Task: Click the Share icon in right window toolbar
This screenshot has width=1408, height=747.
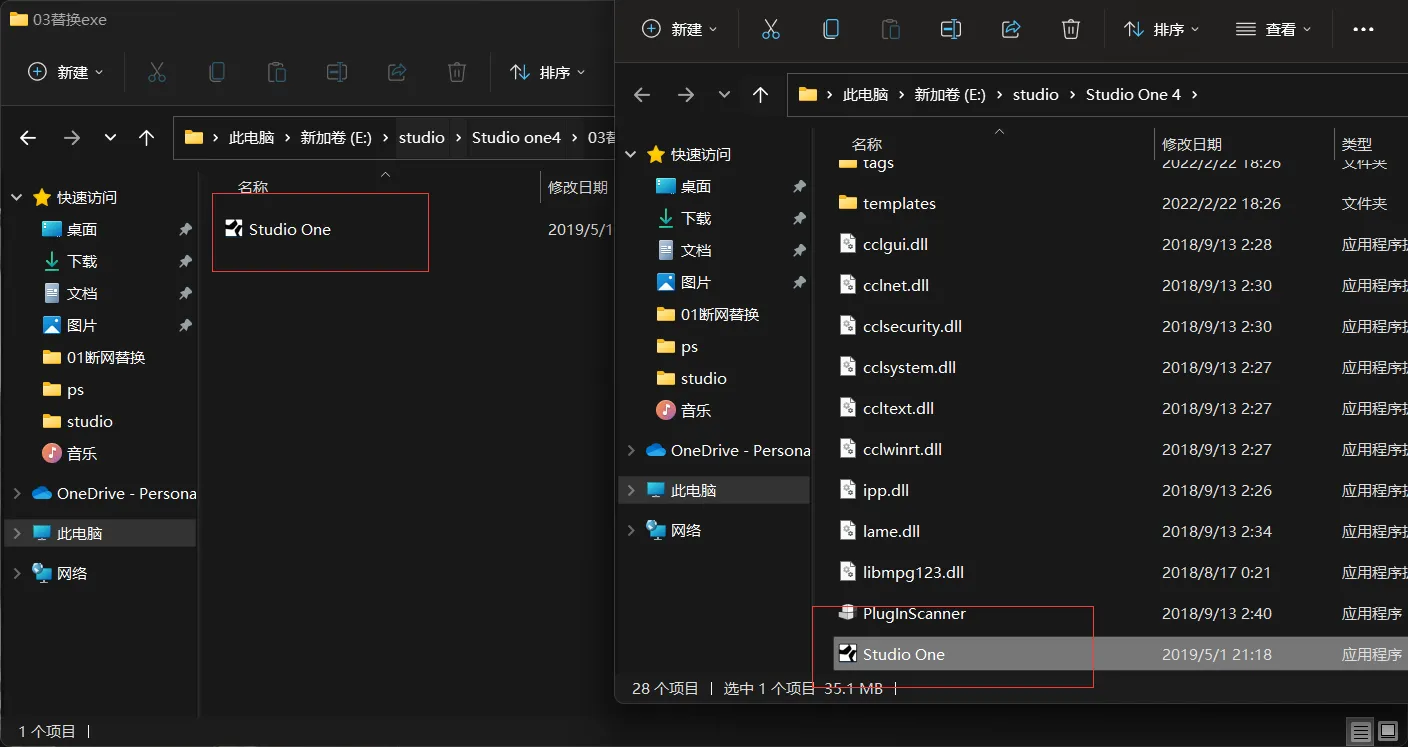Action: click(x=1011, y=30)
